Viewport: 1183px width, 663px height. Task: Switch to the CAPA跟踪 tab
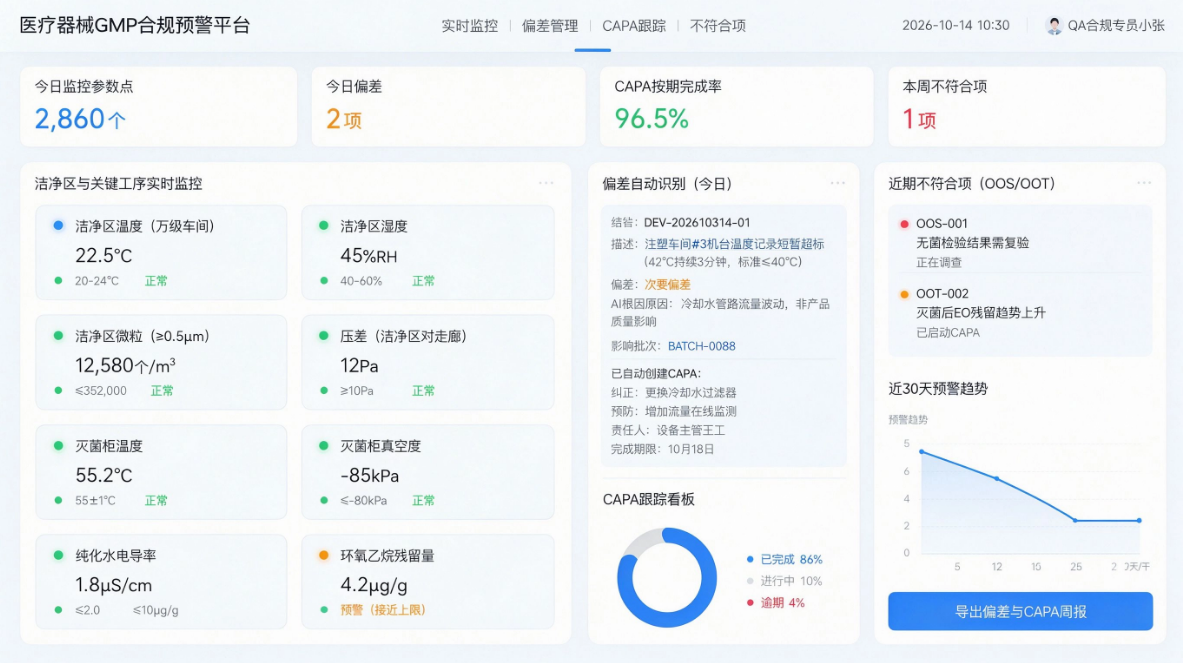(x=634, y=26)
